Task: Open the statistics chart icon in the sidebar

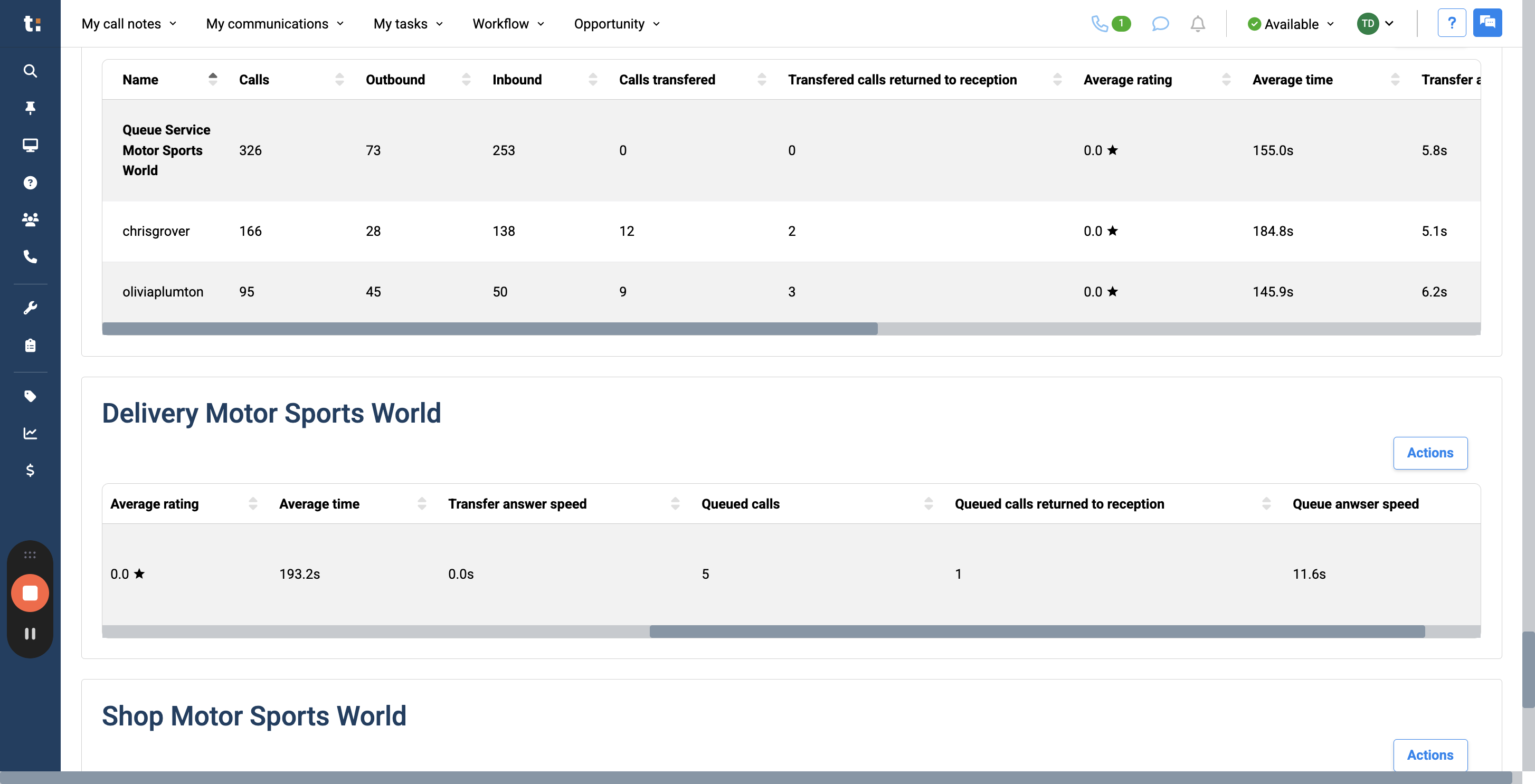Action: click(x=30, y=433)
